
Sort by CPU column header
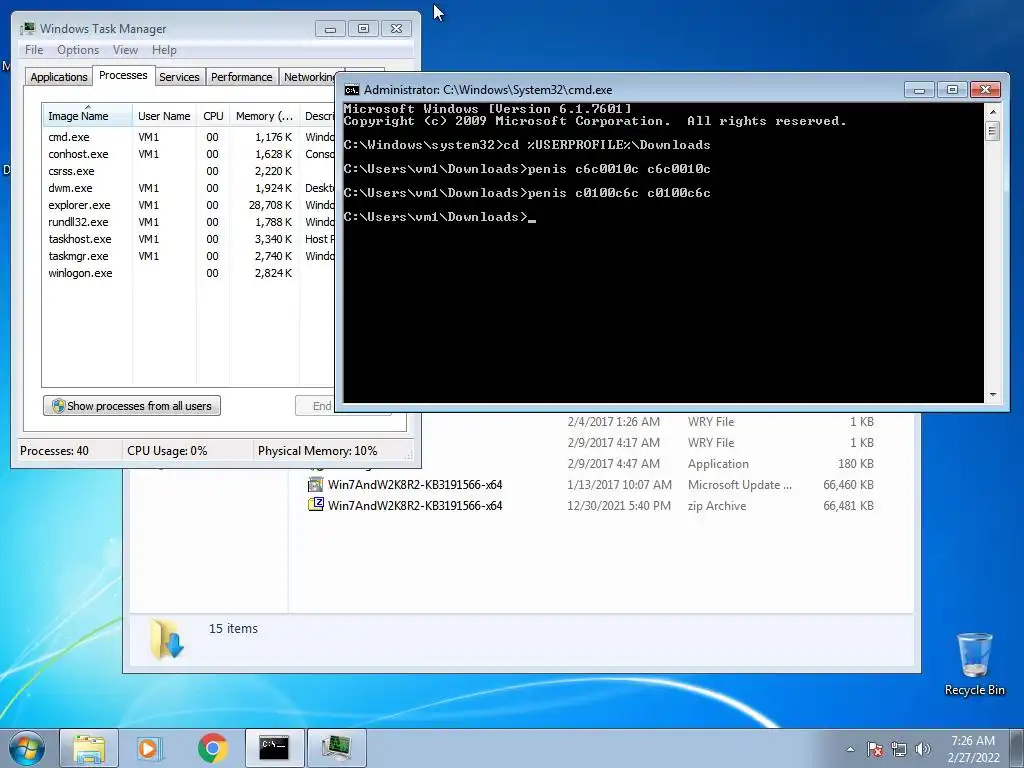pos(213,116)
